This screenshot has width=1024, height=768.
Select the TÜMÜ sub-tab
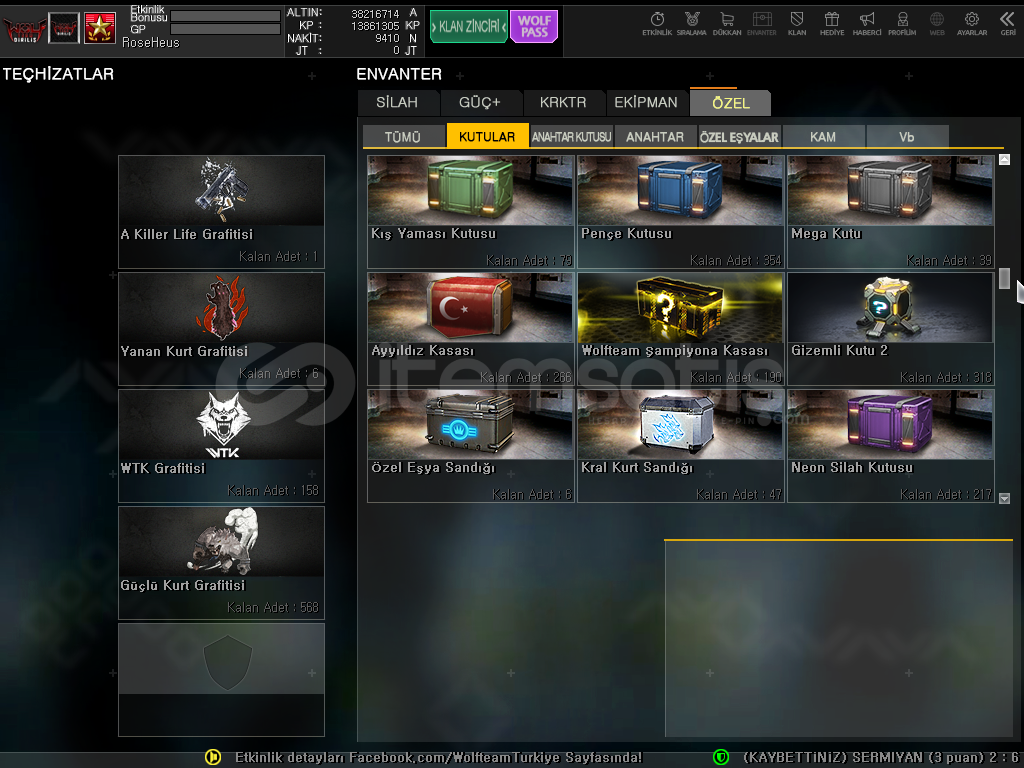click(403, 136)
